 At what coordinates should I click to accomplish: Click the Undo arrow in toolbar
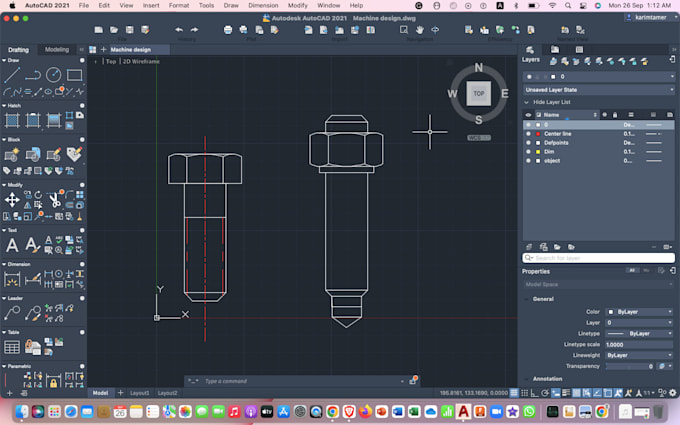[x=179, y=29]
